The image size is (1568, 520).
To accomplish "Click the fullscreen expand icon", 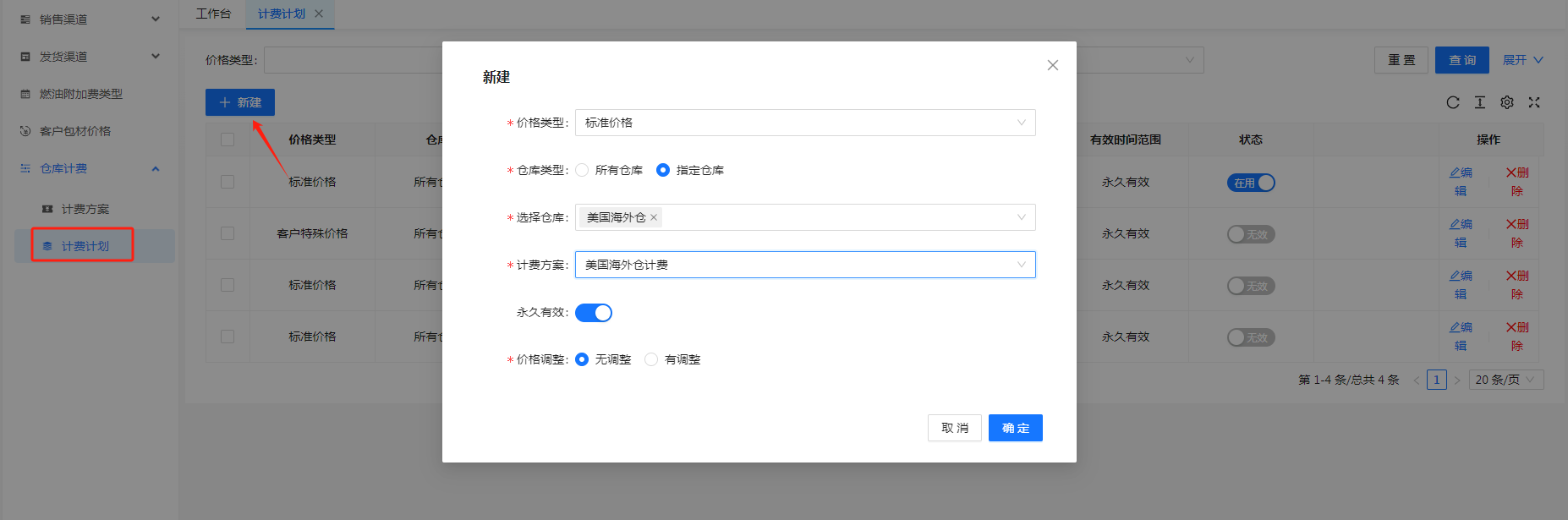I will [1533, 102].
